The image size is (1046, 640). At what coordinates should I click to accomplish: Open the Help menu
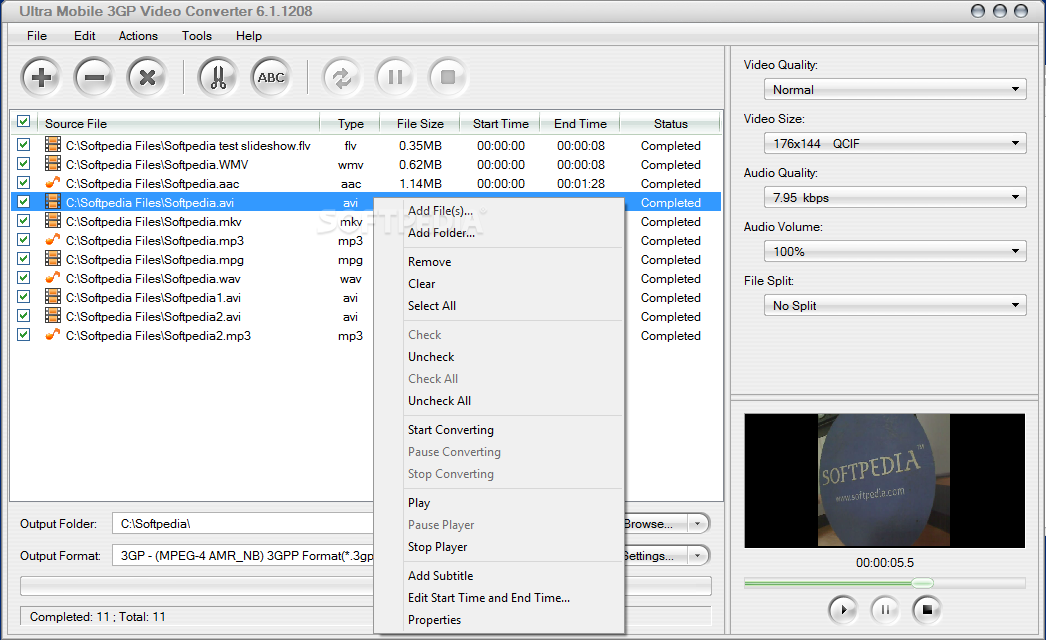pyautogui.click(x=249, y=36)
